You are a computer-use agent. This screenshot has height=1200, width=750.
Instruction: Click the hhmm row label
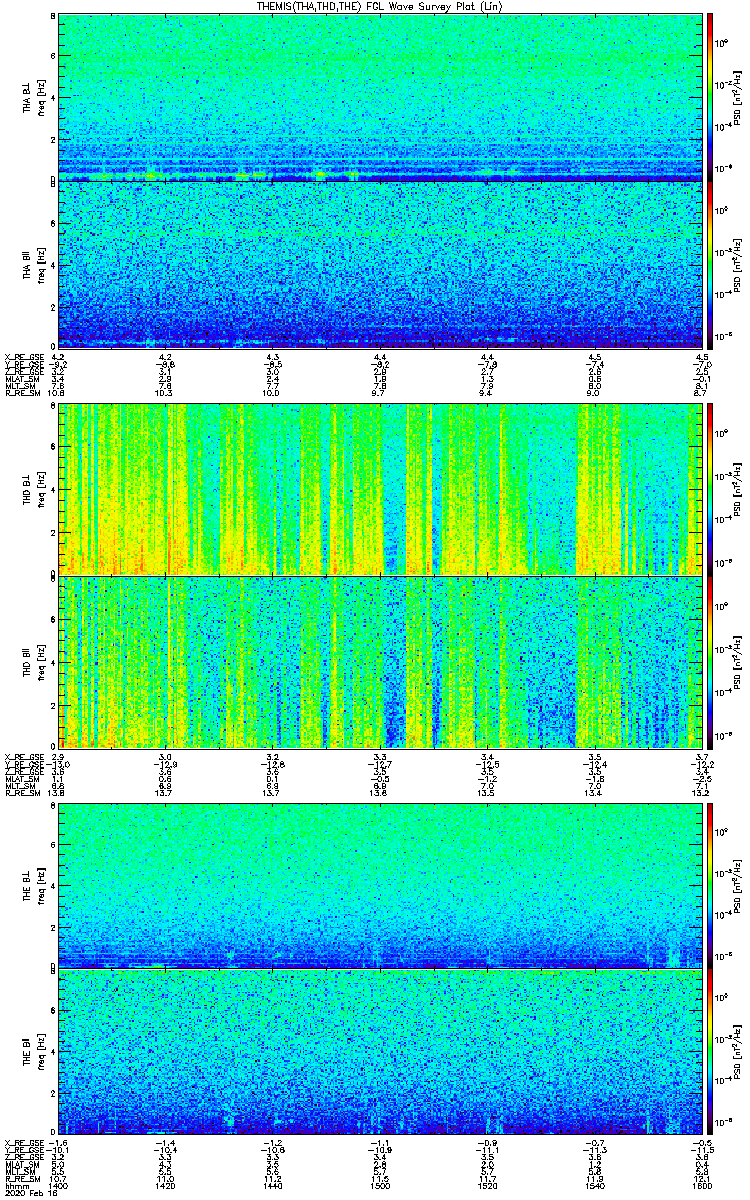click(x=15, y=1186)
